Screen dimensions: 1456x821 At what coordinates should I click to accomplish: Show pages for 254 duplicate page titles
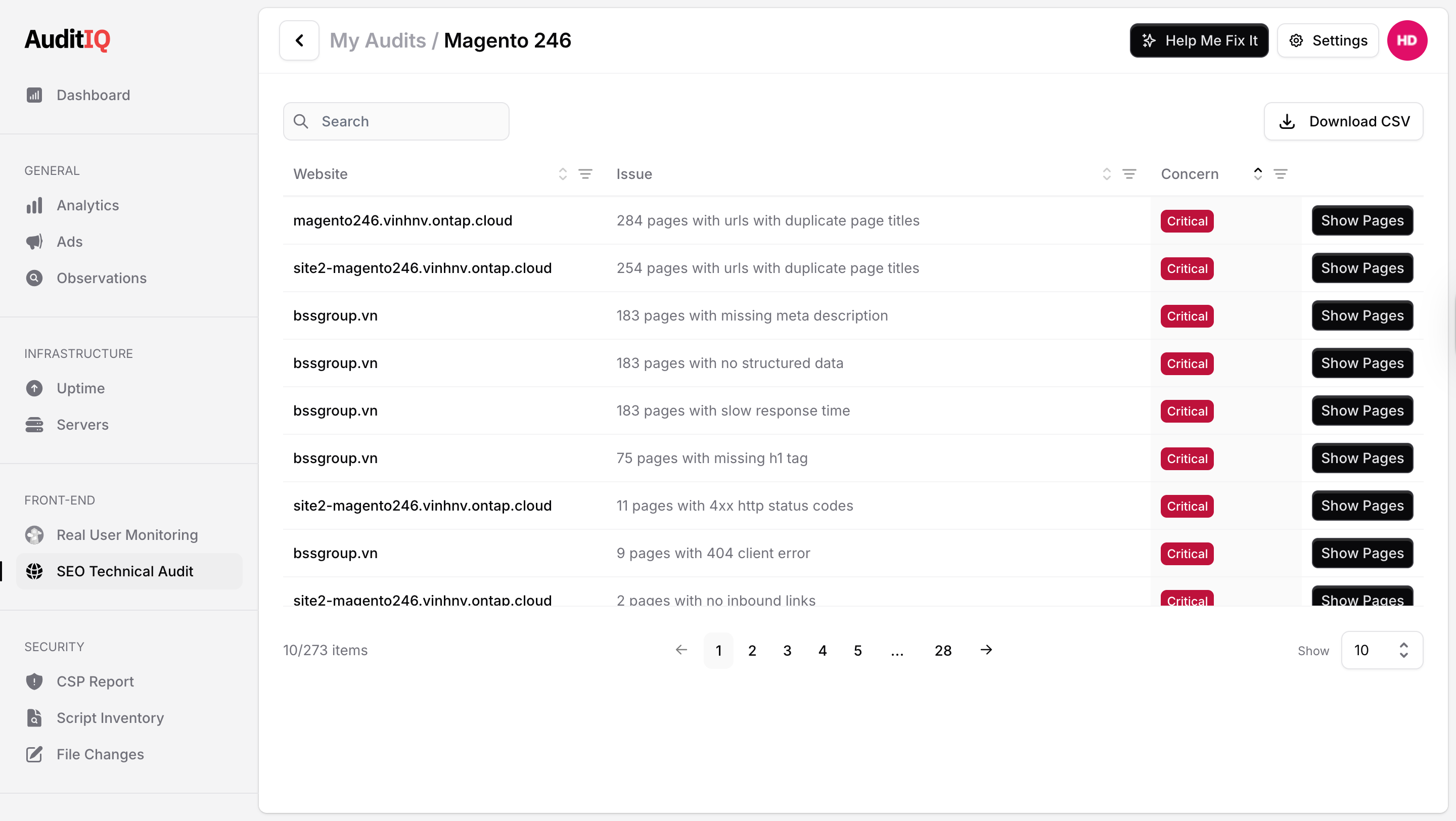pos(1362,268)
